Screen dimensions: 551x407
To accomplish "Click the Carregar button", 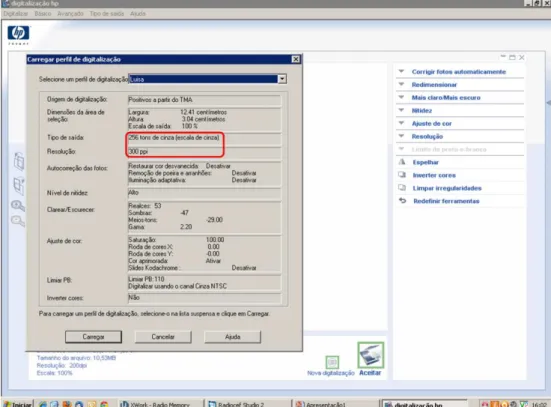I will 93,337.
